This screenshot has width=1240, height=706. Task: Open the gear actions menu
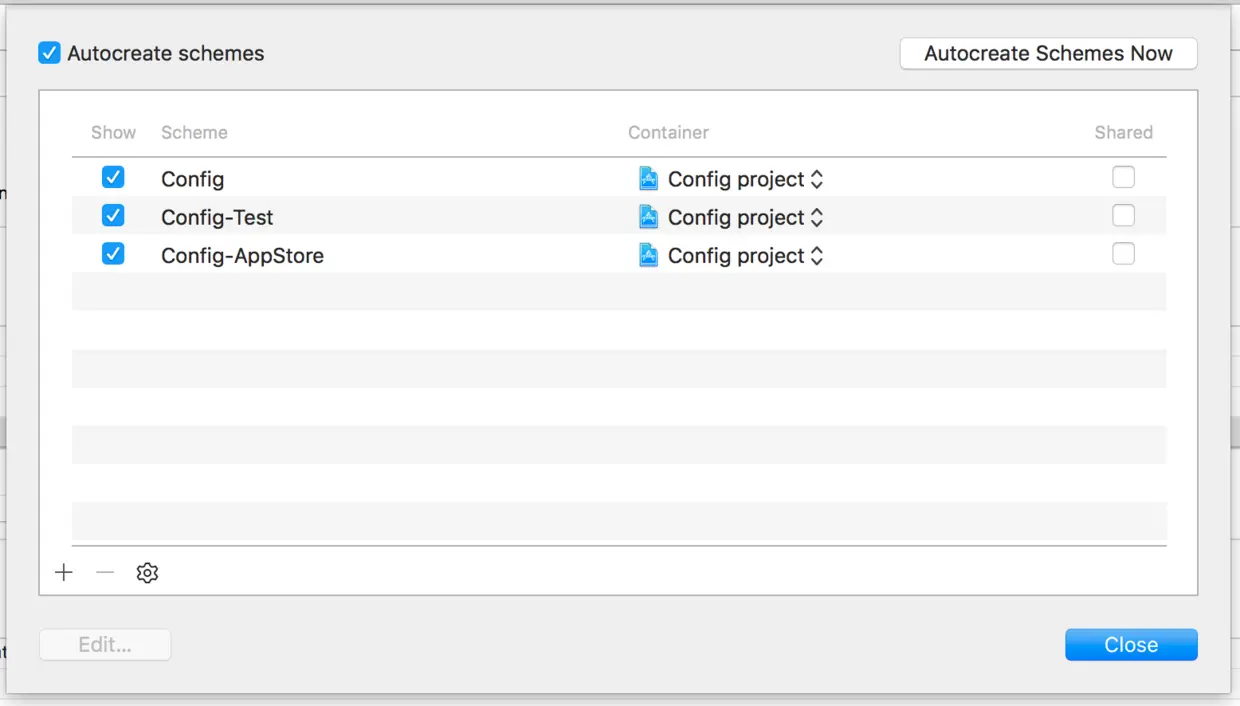(x=147, y=573)
